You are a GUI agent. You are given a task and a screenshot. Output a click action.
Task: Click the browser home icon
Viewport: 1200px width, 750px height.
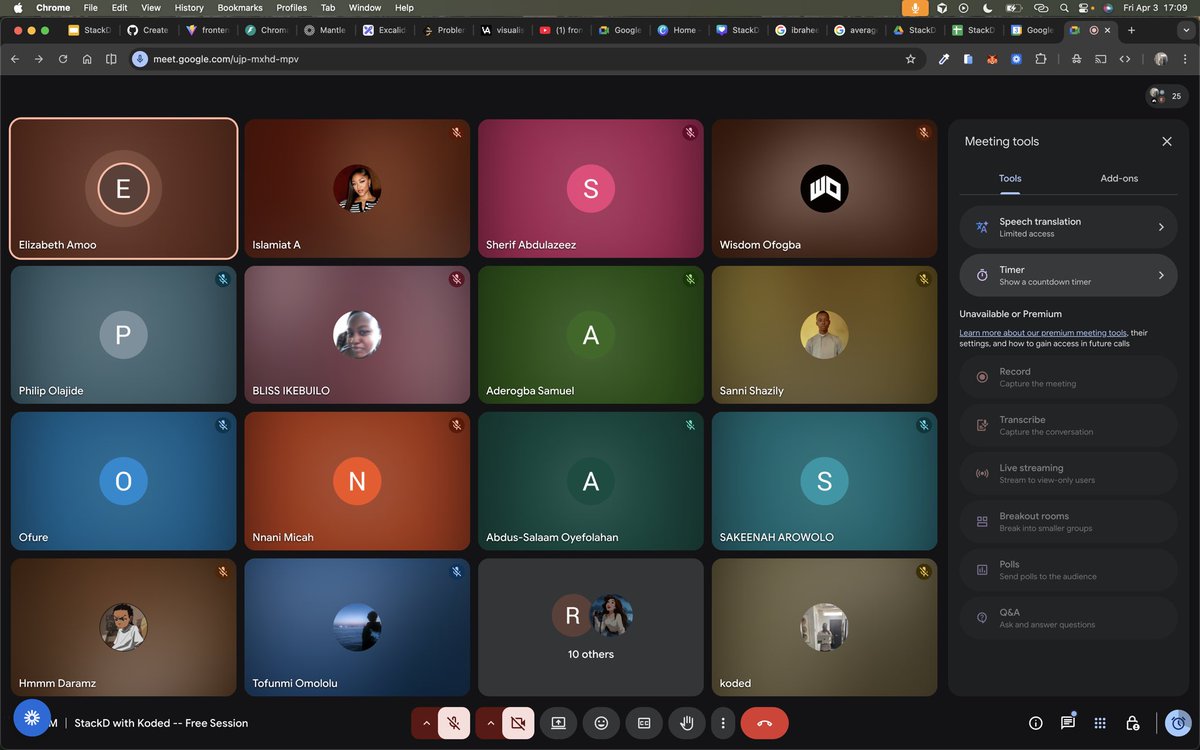[87, 59]
